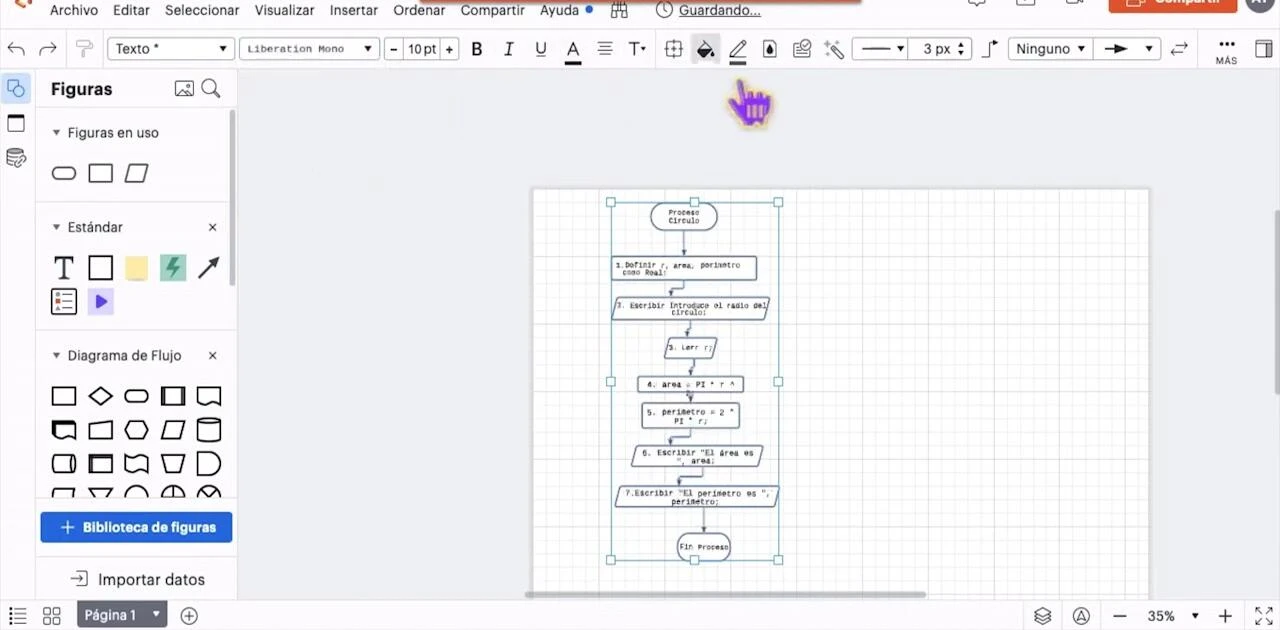Open the 35% zoom level dropdown
This screenshot has height=630, width=1280.
point(1172,616)
